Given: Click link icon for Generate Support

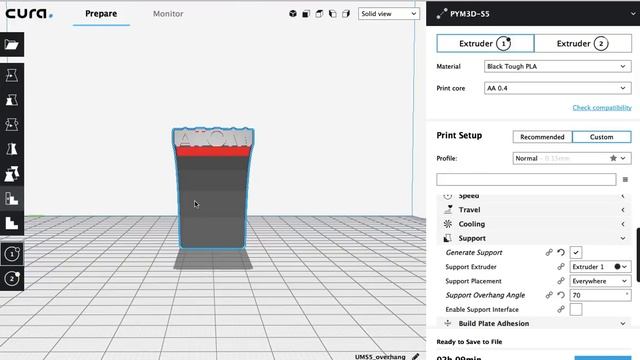Looking at the screenshot, I should 549,253.
